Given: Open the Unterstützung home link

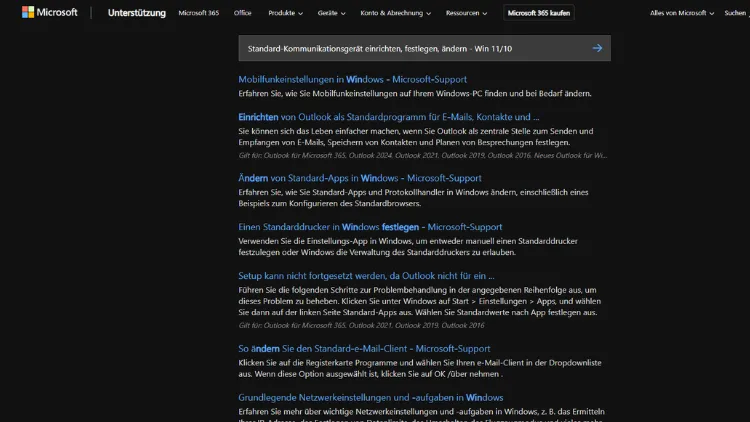Looking at the screenshot, I should tap(137, 13).
